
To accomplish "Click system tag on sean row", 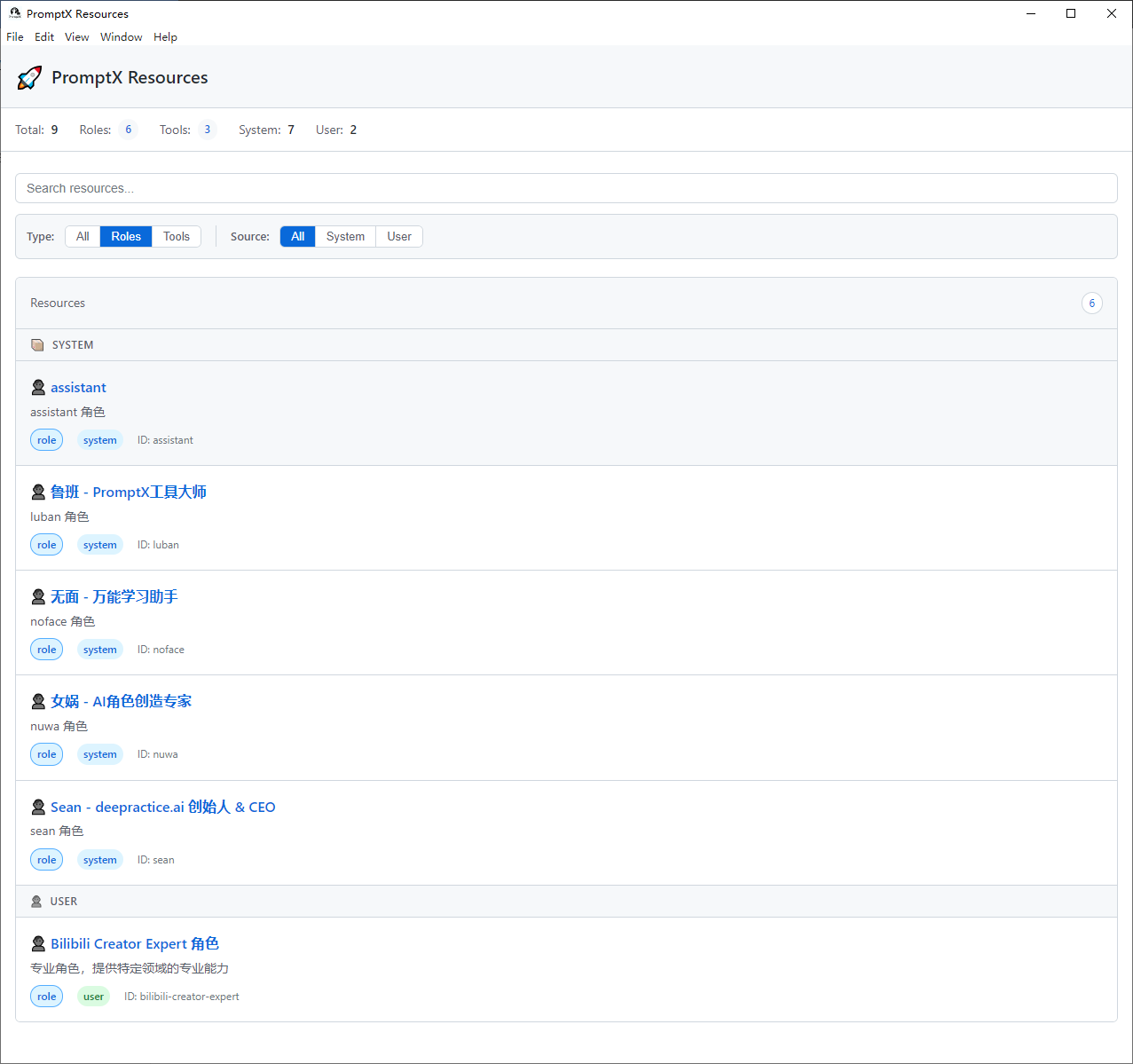I will (100, 860).
